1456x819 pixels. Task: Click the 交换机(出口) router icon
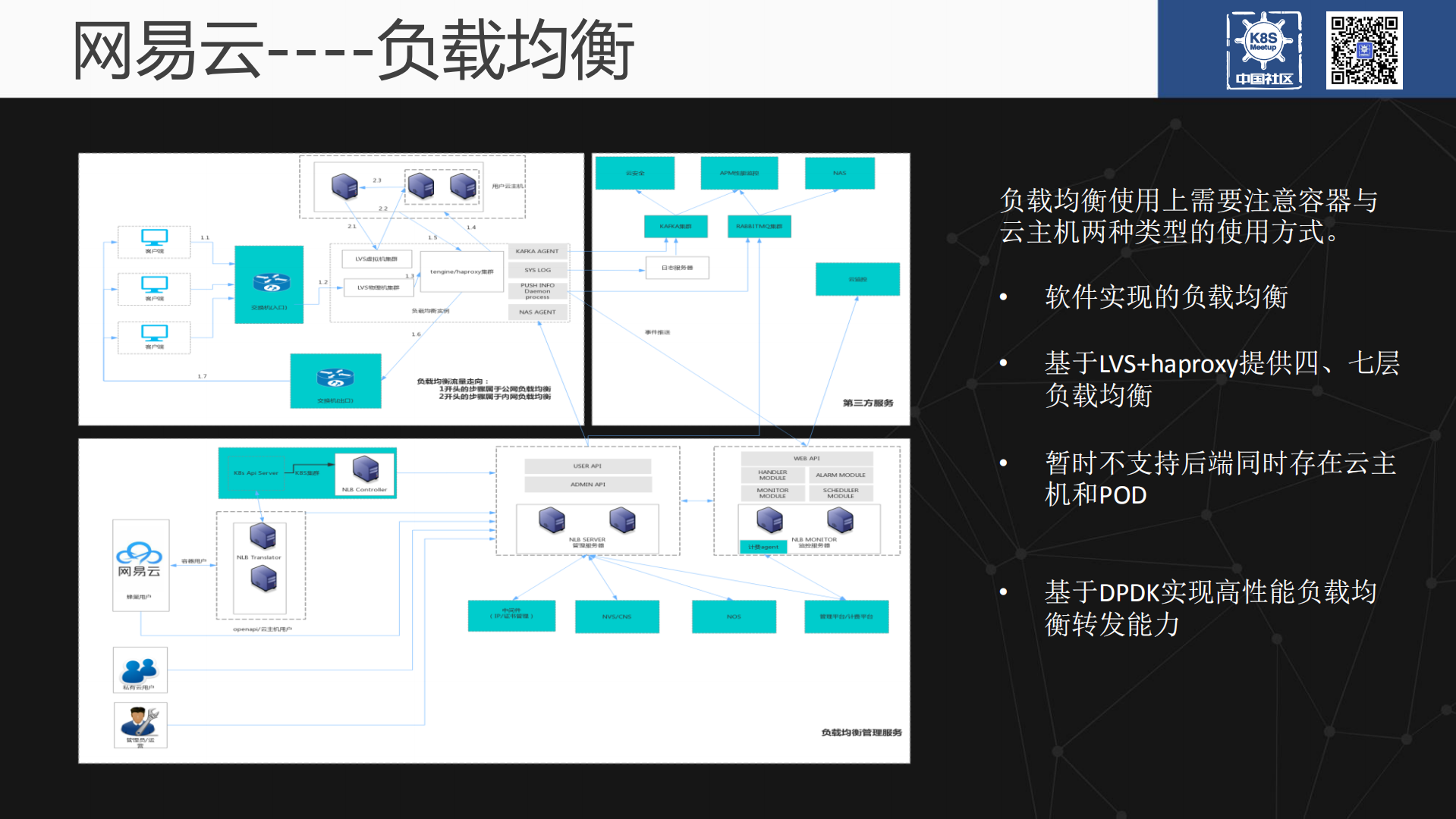coord(335,379)
